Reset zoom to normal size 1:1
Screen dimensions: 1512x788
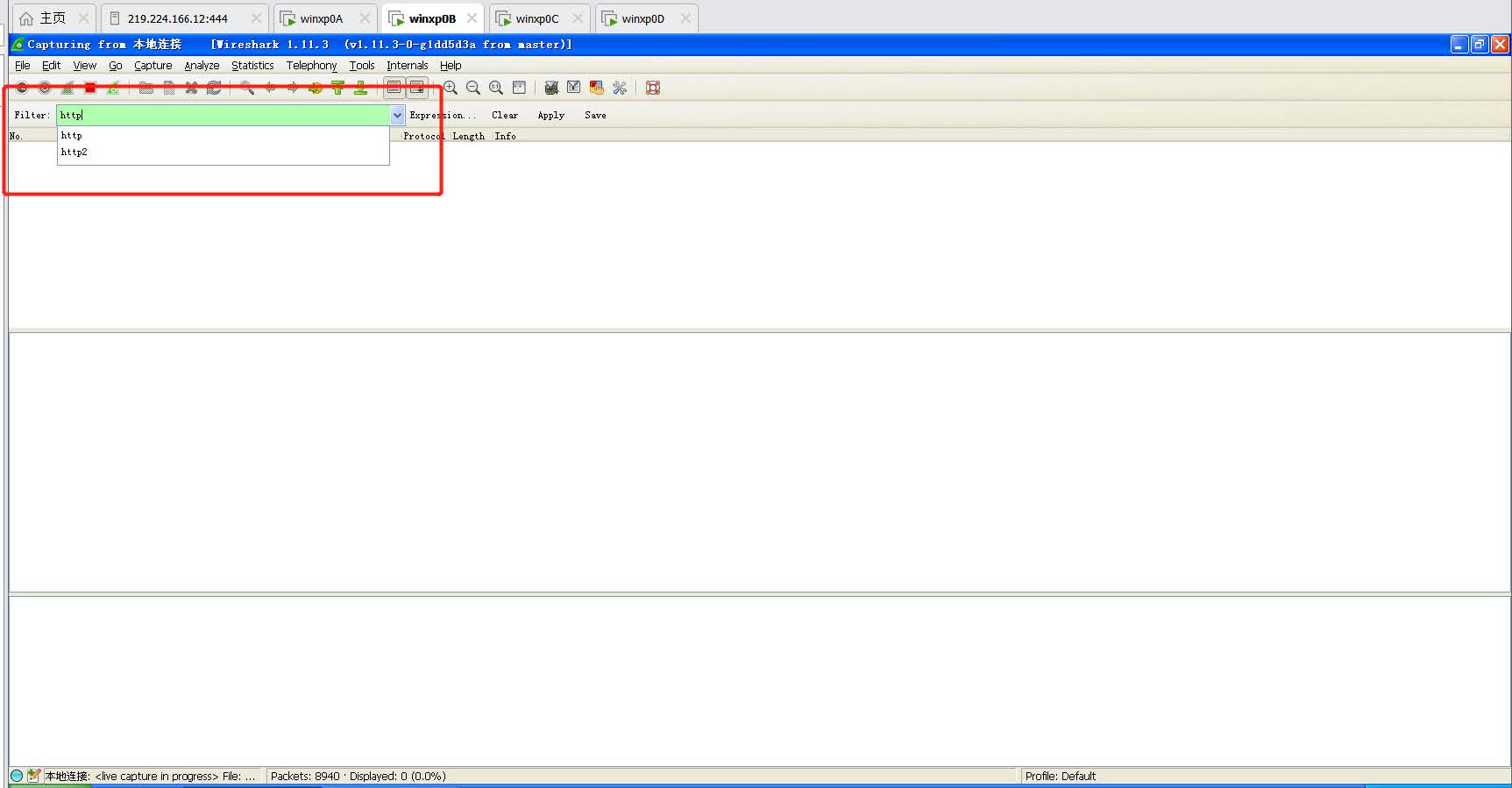click(496, 88)
